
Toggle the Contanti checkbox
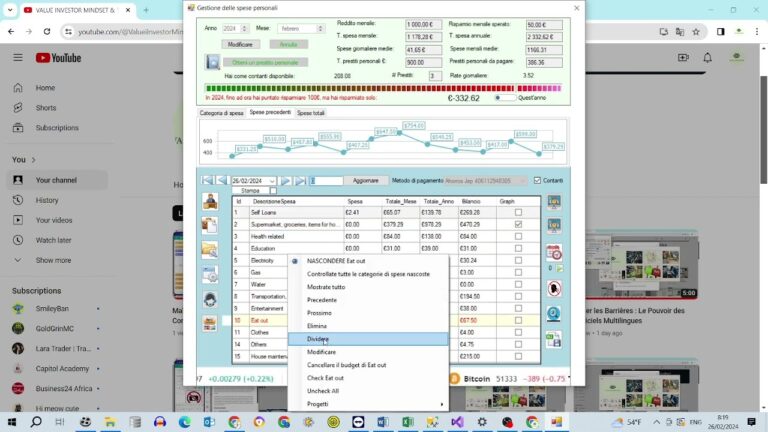tap(537, 181)
